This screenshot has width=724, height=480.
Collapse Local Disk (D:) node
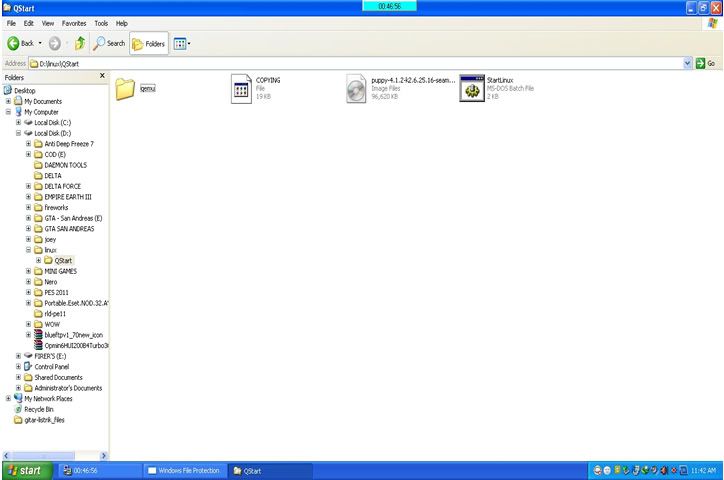click(x=18, y=133)
